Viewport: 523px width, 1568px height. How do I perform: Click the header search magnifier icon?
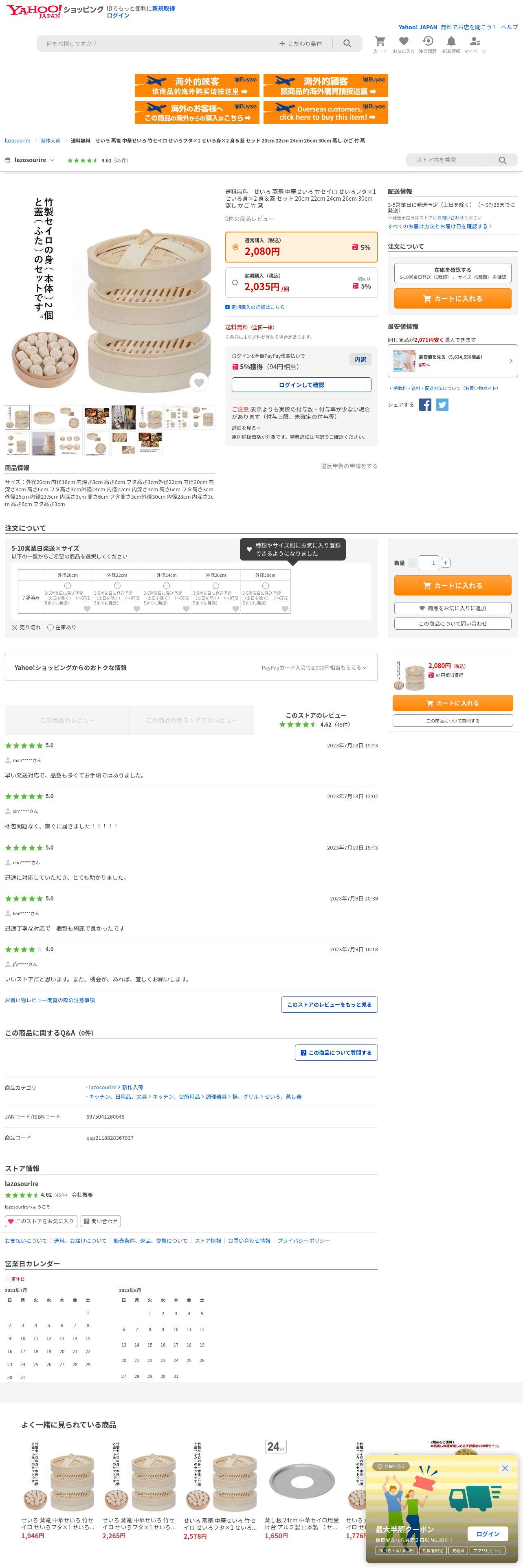point(347,44)
